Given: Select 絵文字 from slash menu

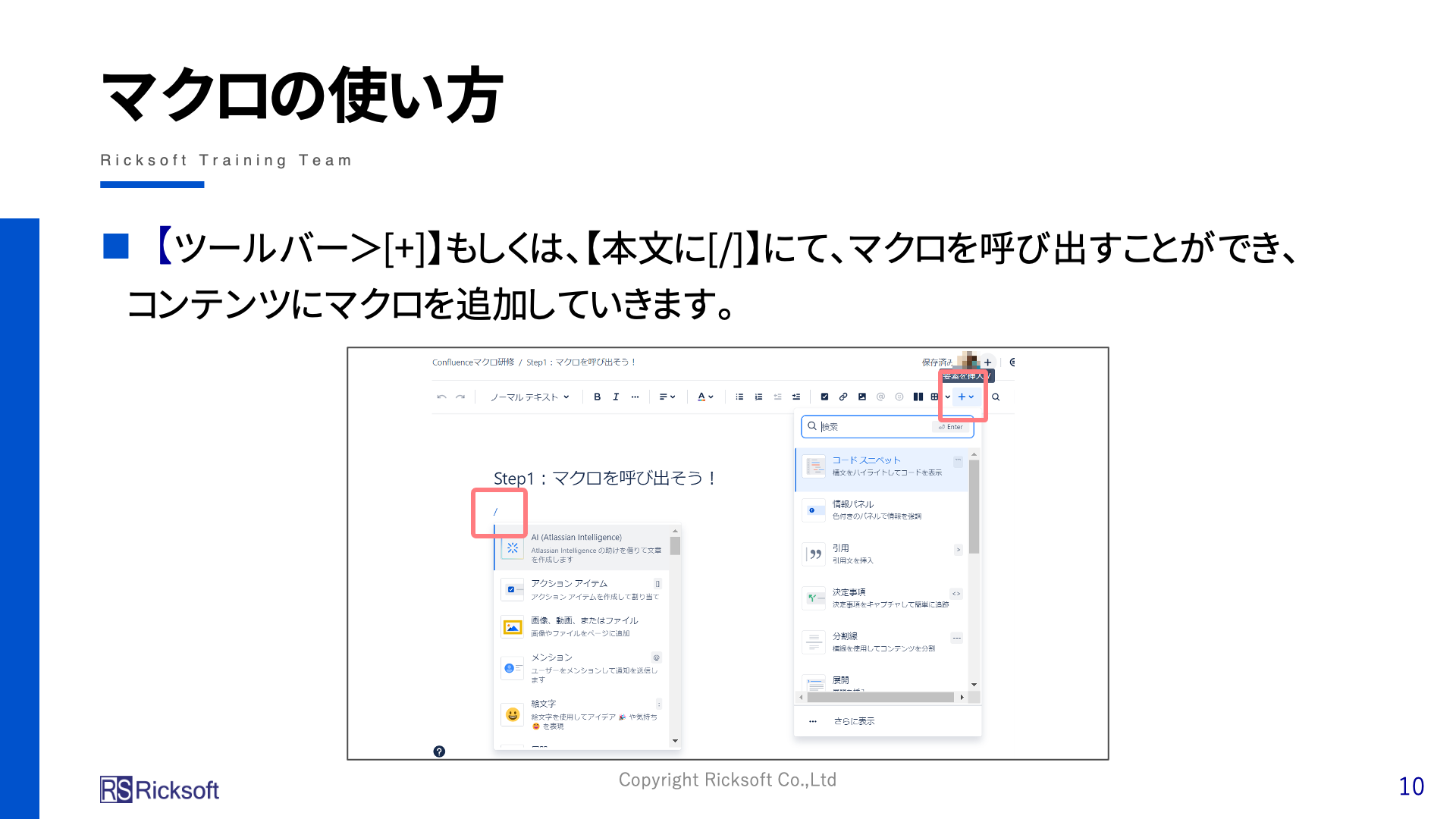Looking at the screenshot, I should [x=581, y=714].
